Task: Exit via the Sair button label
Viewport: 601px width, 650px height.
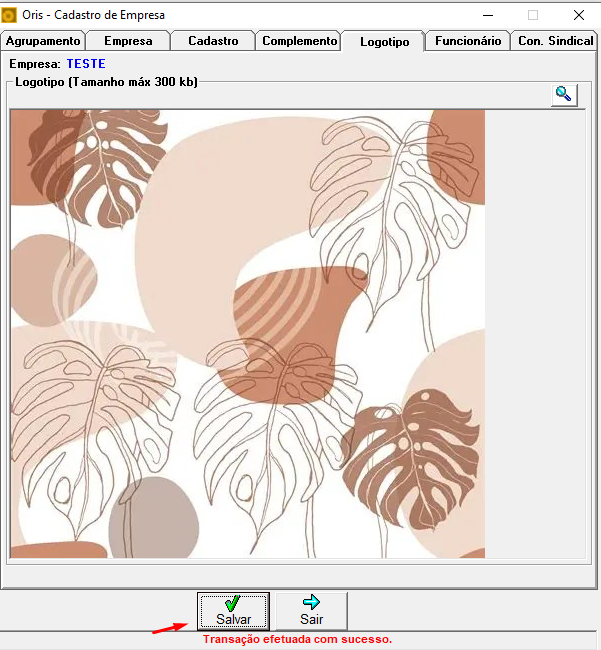Action: click(x=311, y=619)
